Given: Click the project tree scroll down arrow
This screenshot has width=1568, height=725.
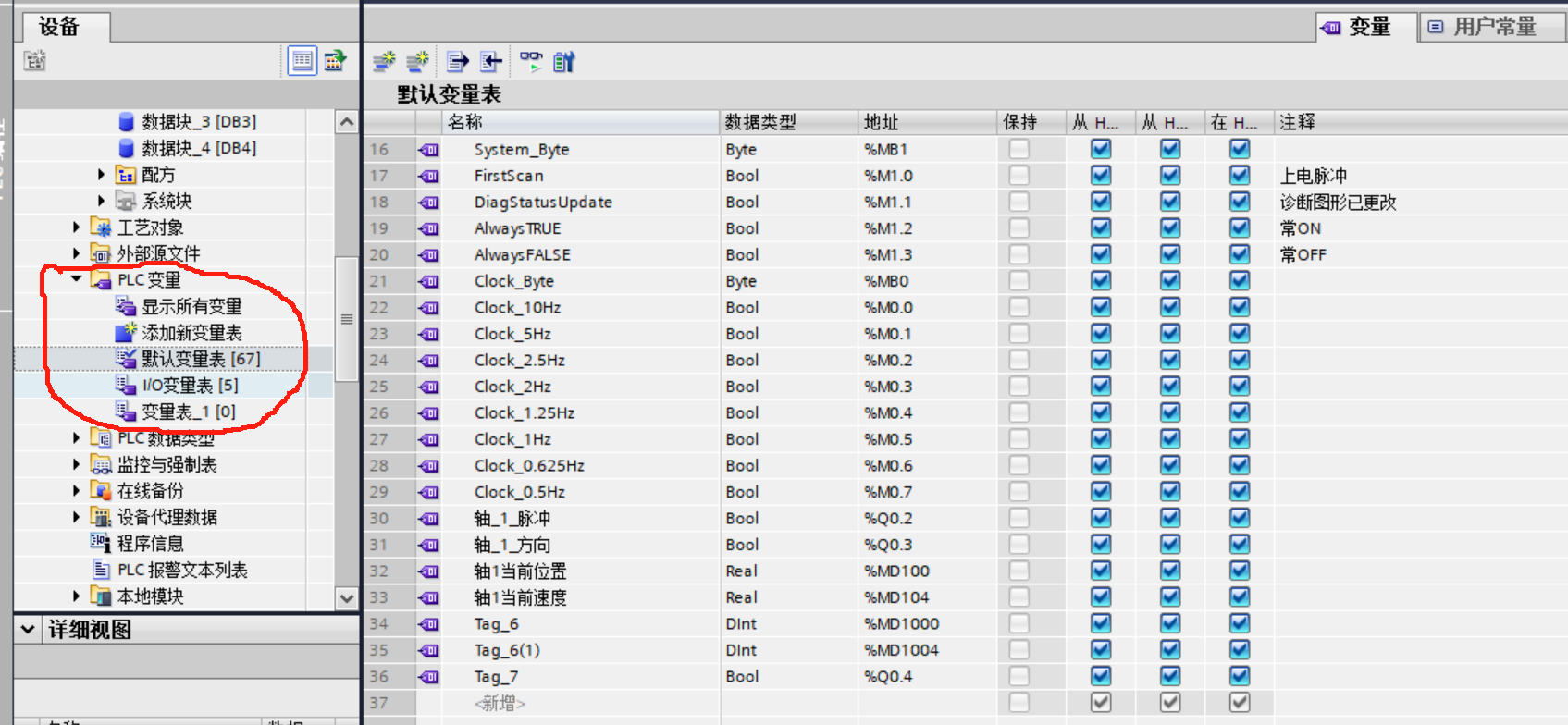Looking at the screenshot, I should (346, 597).
